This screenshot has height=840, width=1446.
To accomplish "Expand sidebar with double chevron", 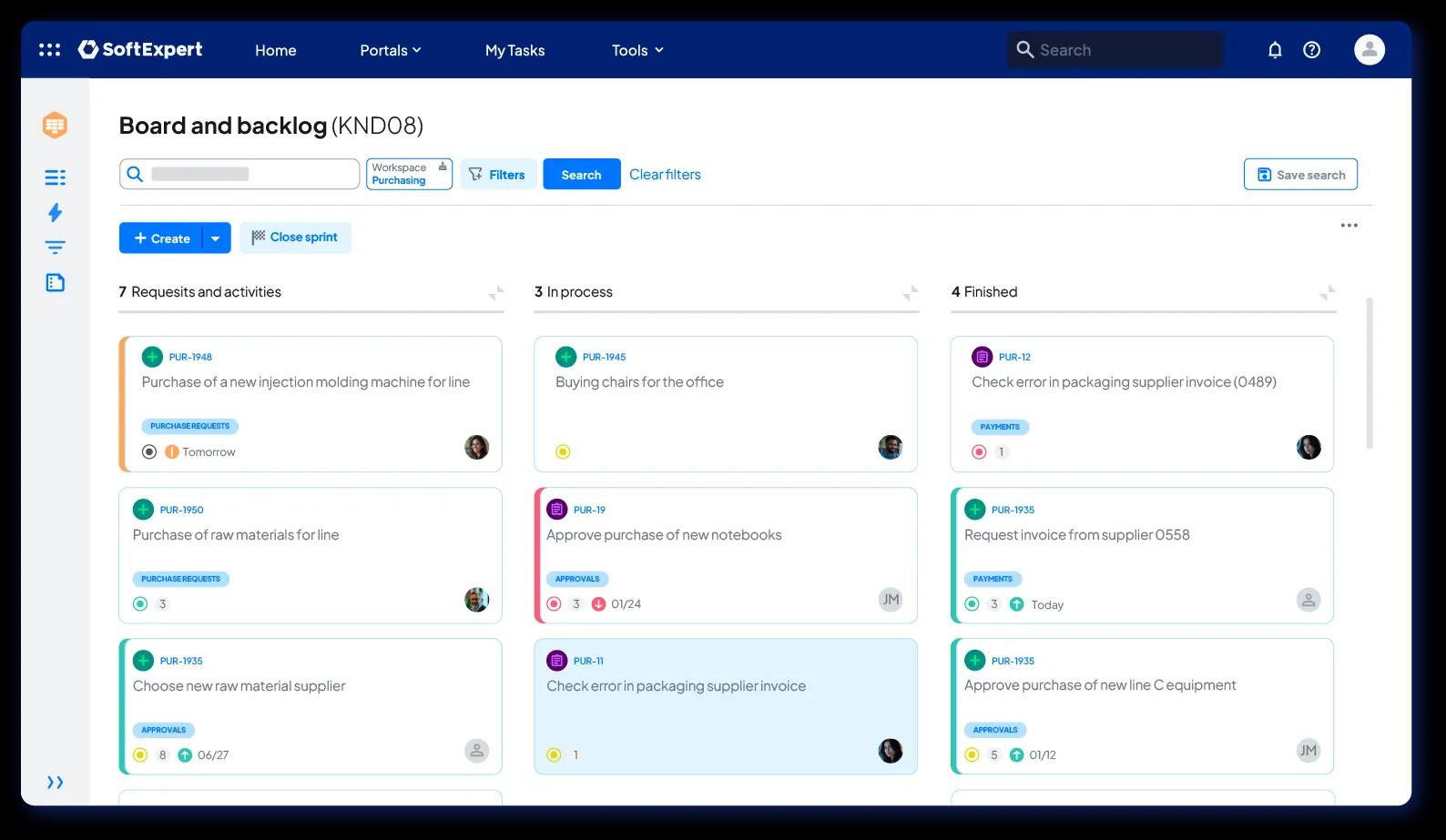I will pos(55,783).
